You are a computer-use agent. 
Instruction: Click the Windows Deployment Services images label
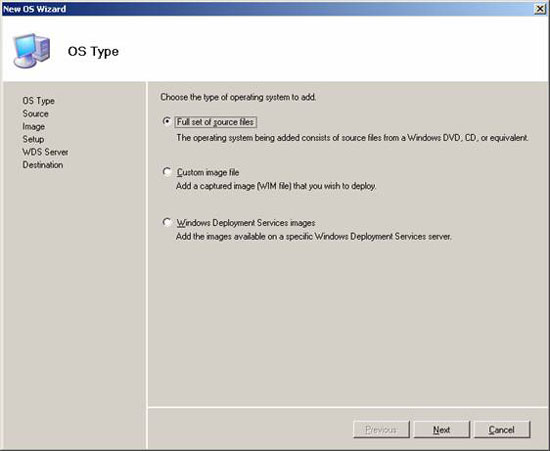(246, 223)
